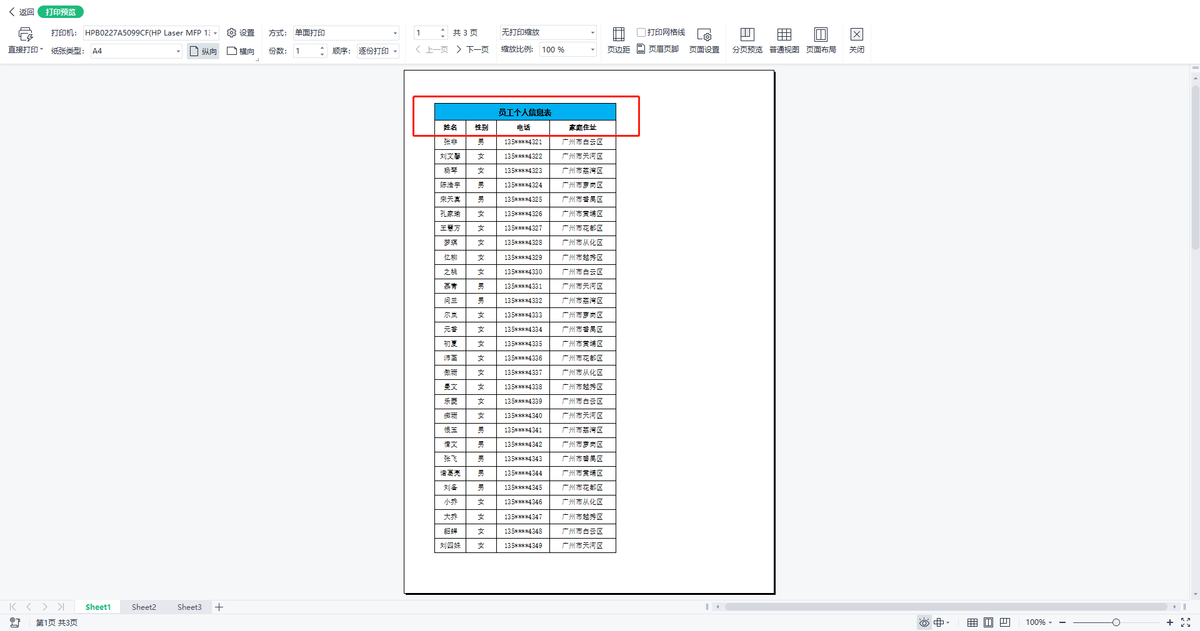
Task: Select 横向 (landscape) orientation
Action: 240,50
